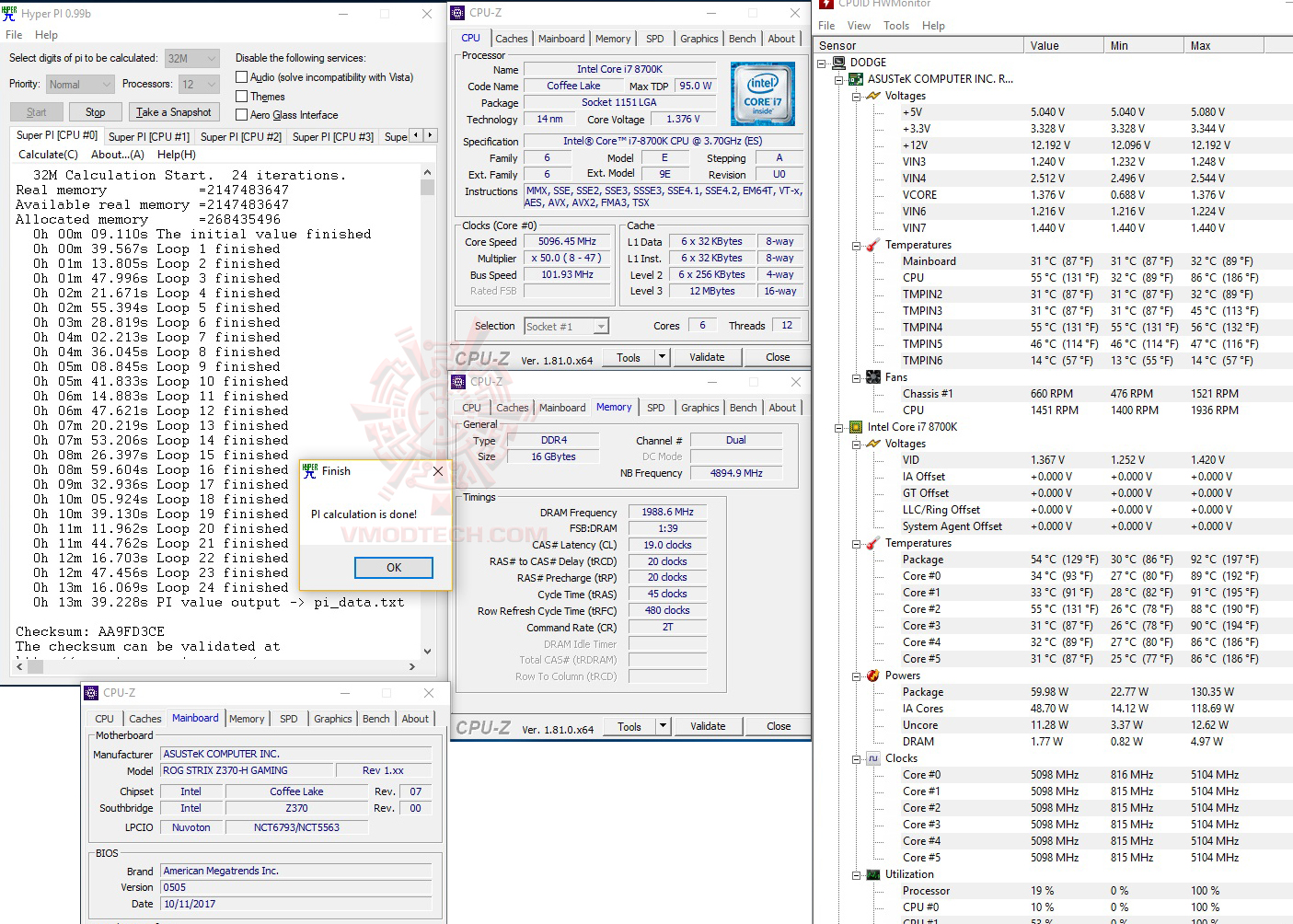Click the Fans icon in sensor tree
Screen dimensions: 1293x924
pos(873,377)
